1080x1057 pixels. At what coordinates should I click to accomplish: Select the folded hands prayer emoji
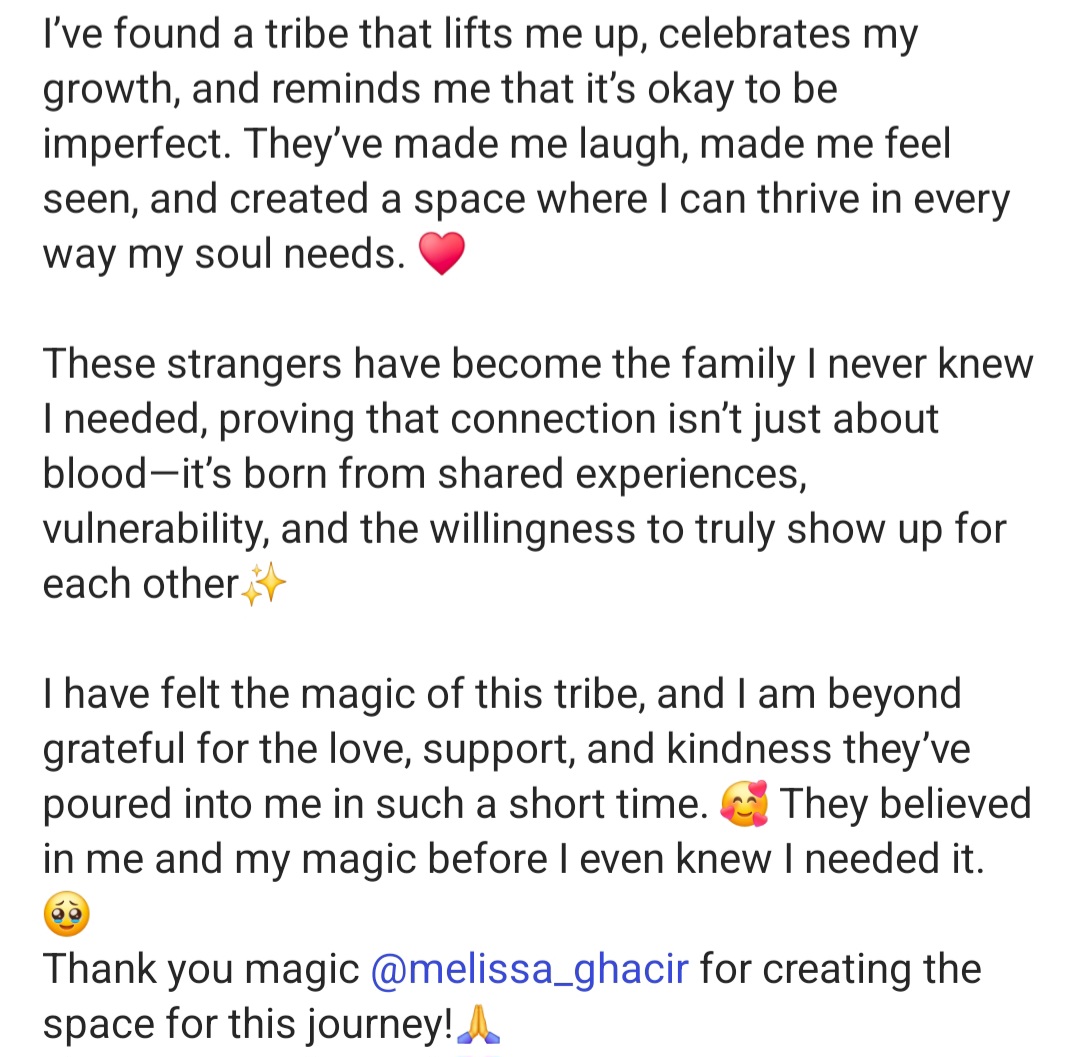(477, 1024)
